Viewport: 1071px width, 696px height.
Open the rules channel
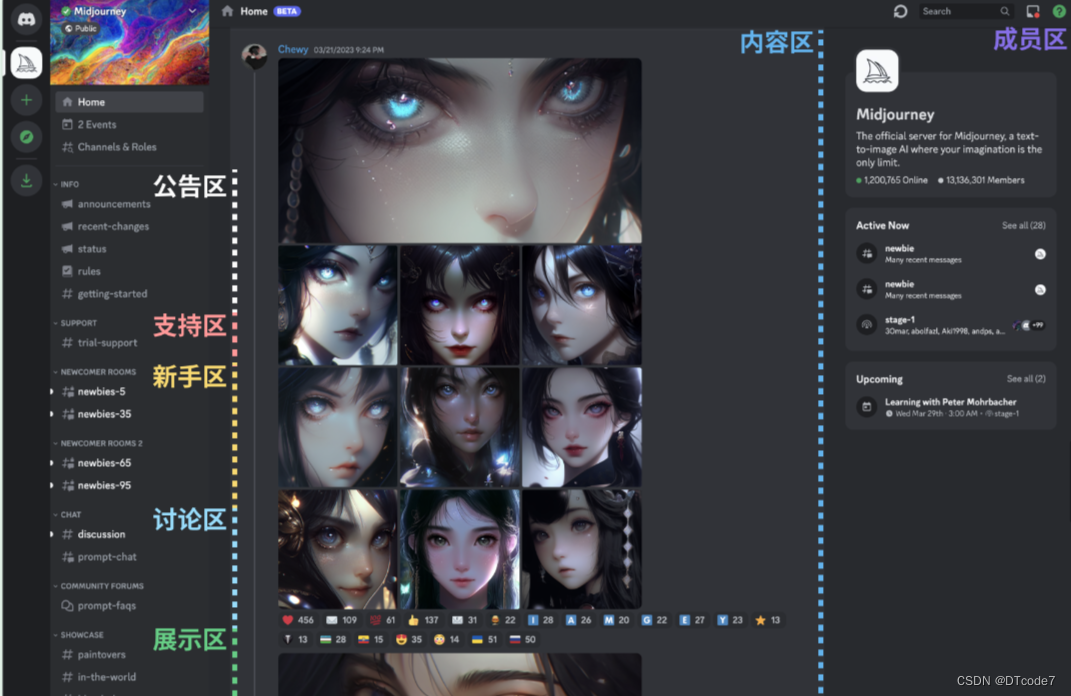82,271
